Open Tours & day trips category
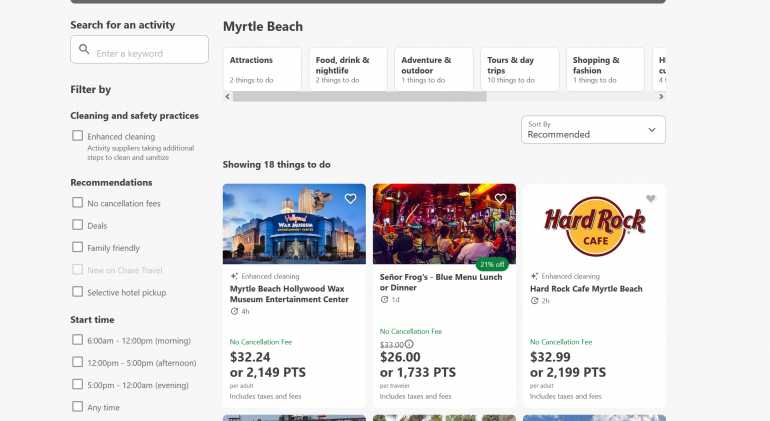Viewport: 770px width, 421px height. (519, 69)
